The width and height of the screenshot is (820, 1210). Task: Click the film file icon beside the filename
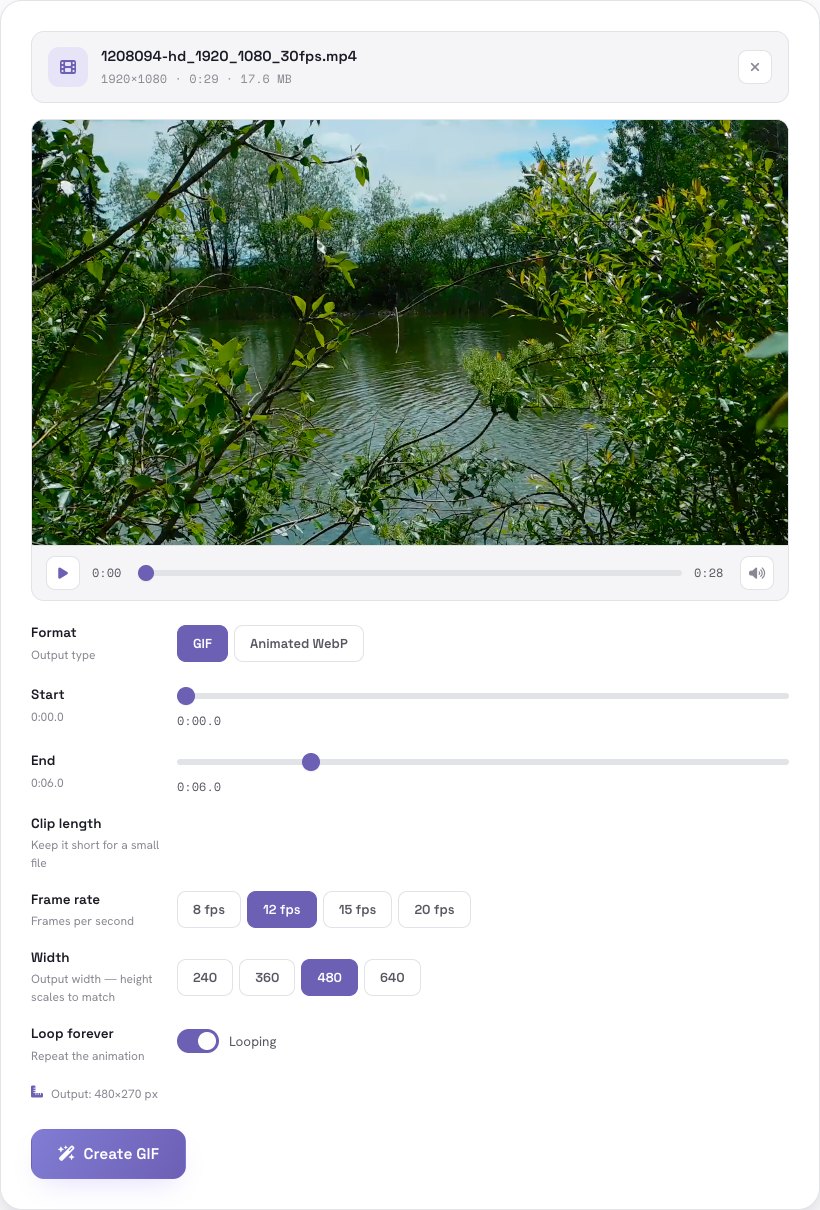pos(68,67)
